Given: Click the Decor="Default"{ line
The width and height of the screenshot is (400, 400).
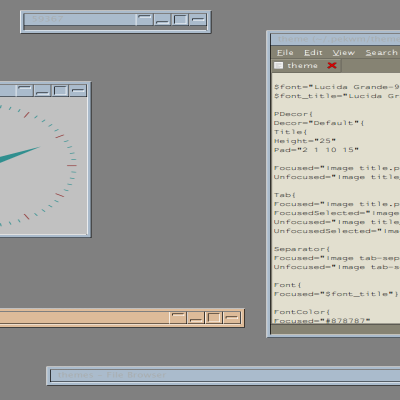Looking at the screenshot, I should click(319, 123).
